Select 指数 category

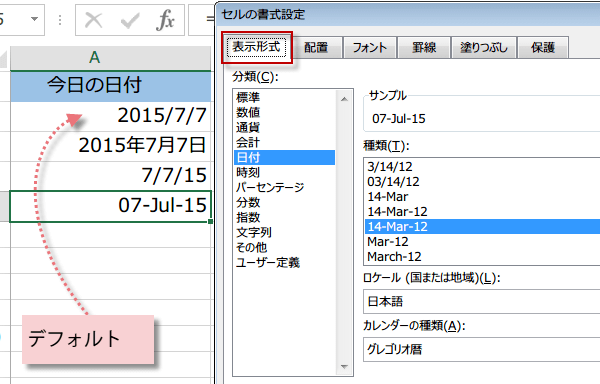(x=284, y=217)
